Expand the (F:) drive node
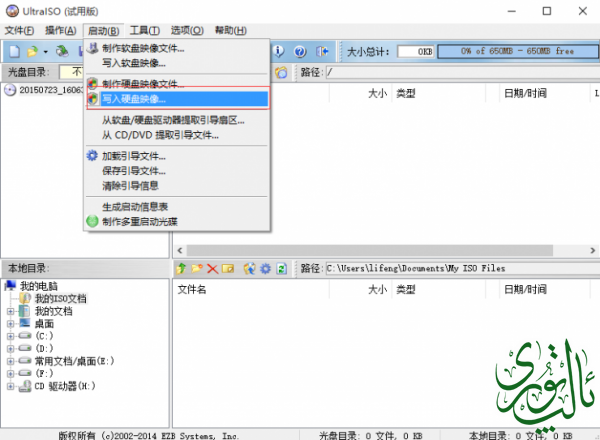Screen dimensions: 600x440 11,373
